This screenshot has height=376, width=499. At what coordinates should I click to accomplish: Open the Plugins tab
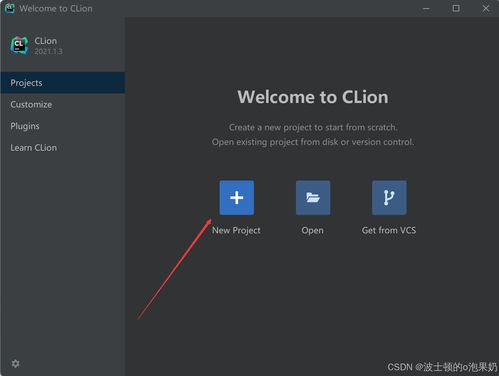coord(63,126)
